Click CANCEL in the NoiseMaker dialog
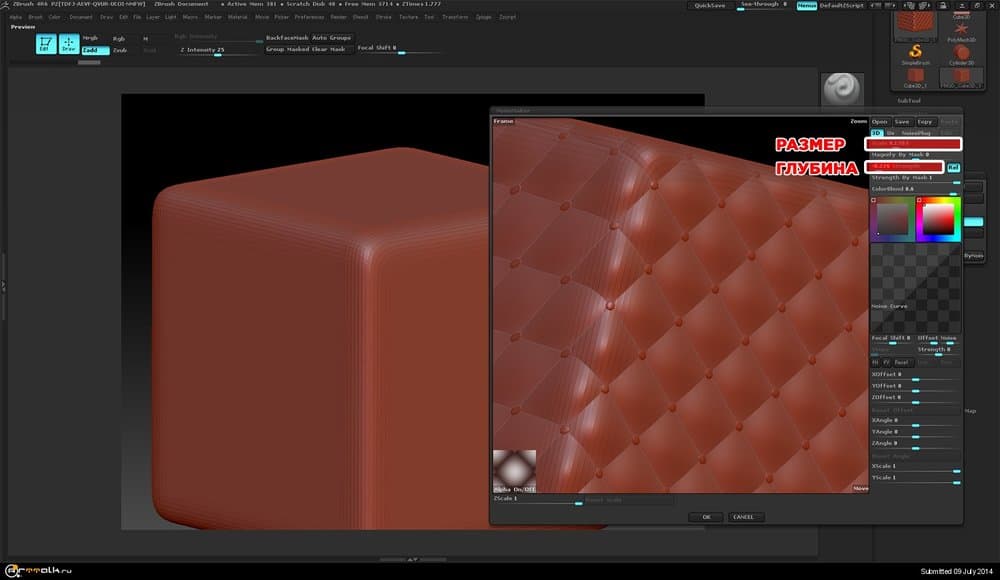1000x580 pixels. tap(743, 517)
